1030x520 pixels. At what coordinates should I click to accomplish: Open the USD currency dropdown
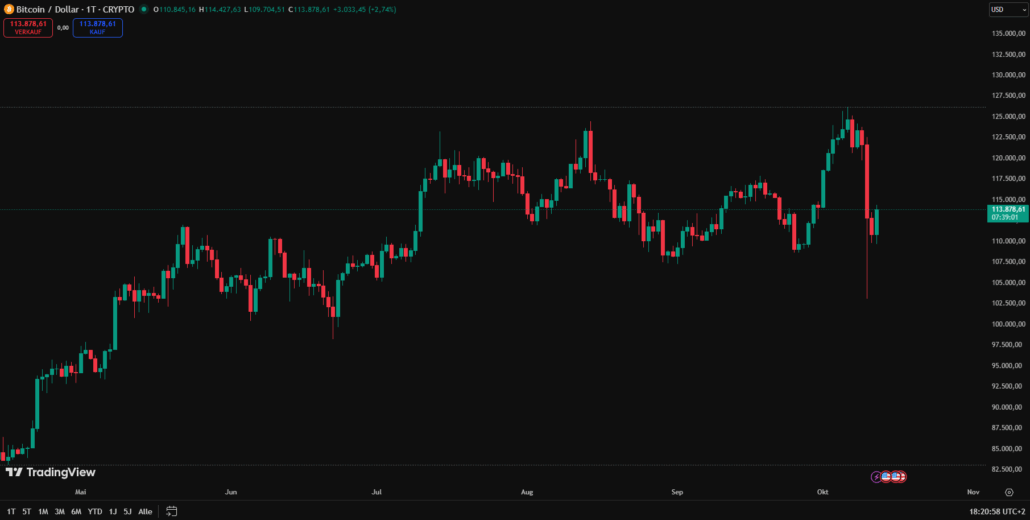coord(1002,9)
